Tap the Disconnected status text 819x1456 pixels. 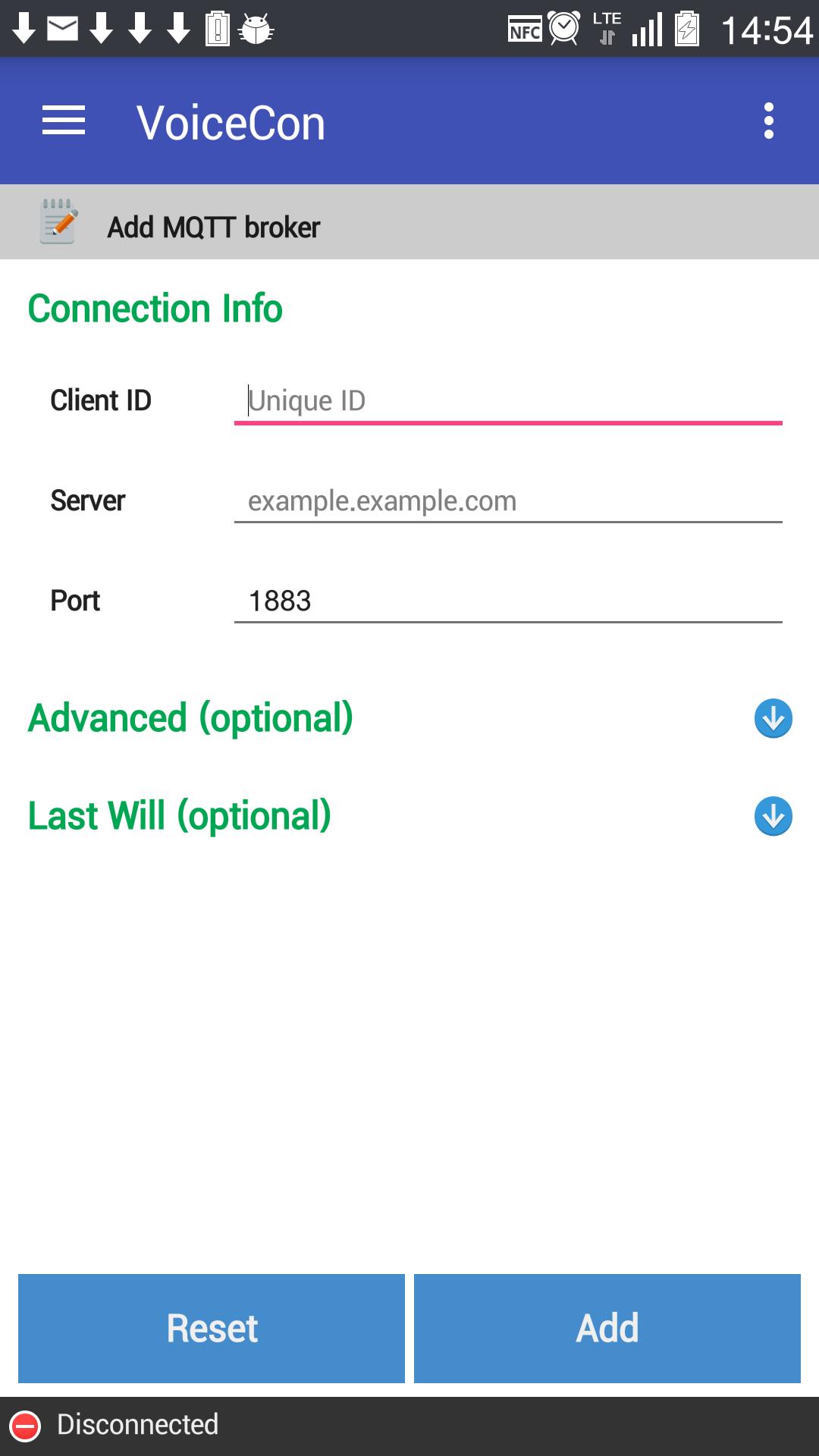coord(138,1425)
